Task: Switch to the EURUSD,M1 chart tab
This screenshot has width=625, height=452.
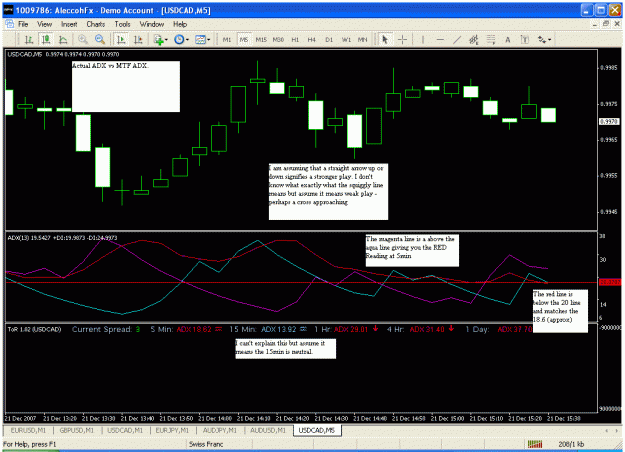Action: coord(28,430)
